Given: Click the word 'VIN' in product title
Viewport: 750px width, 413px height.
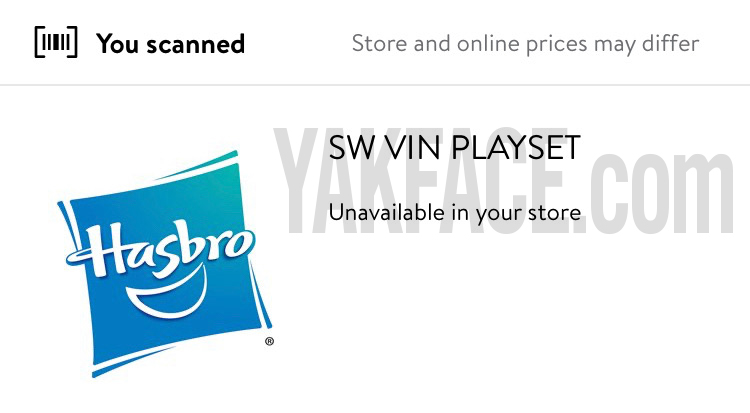Looking at the screenshot, I should point(413,147).
